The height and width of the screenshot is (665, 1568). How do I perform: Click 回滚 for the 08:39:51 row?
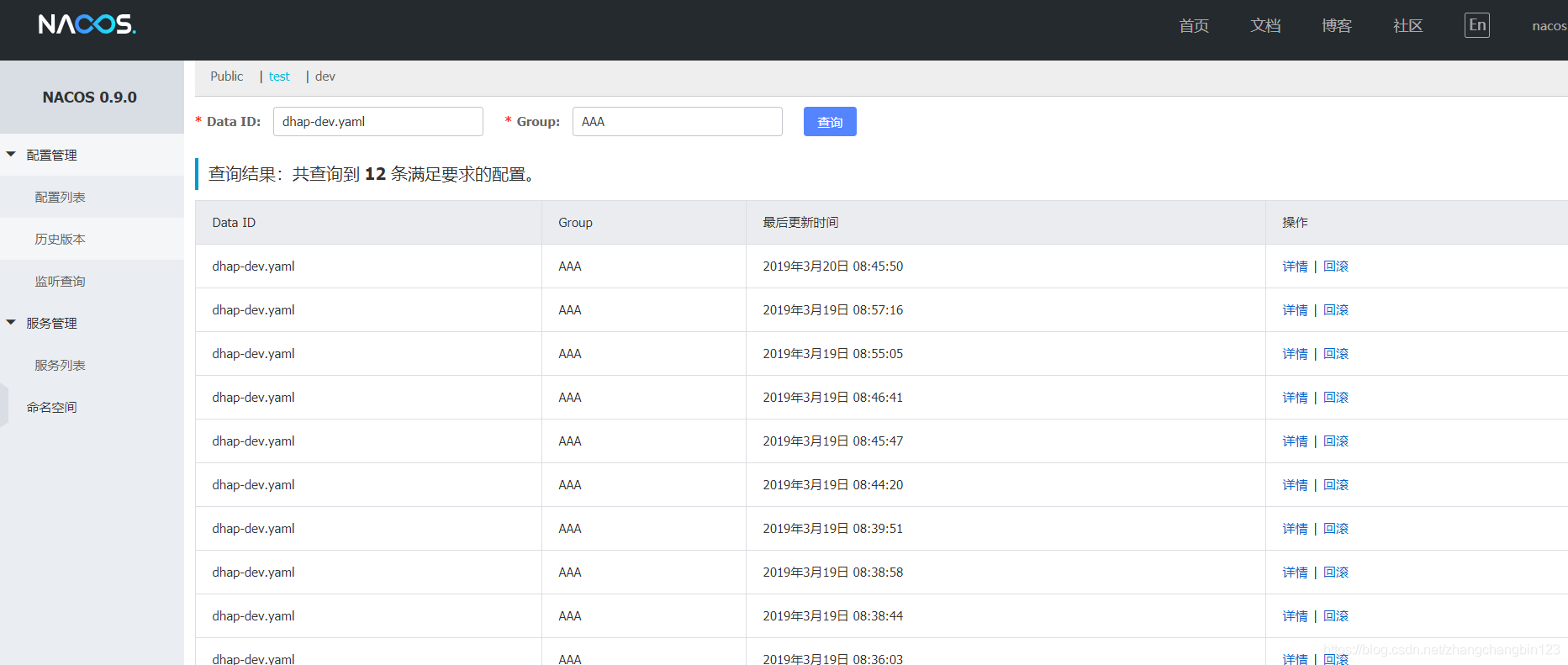(x=1336, y=529)
